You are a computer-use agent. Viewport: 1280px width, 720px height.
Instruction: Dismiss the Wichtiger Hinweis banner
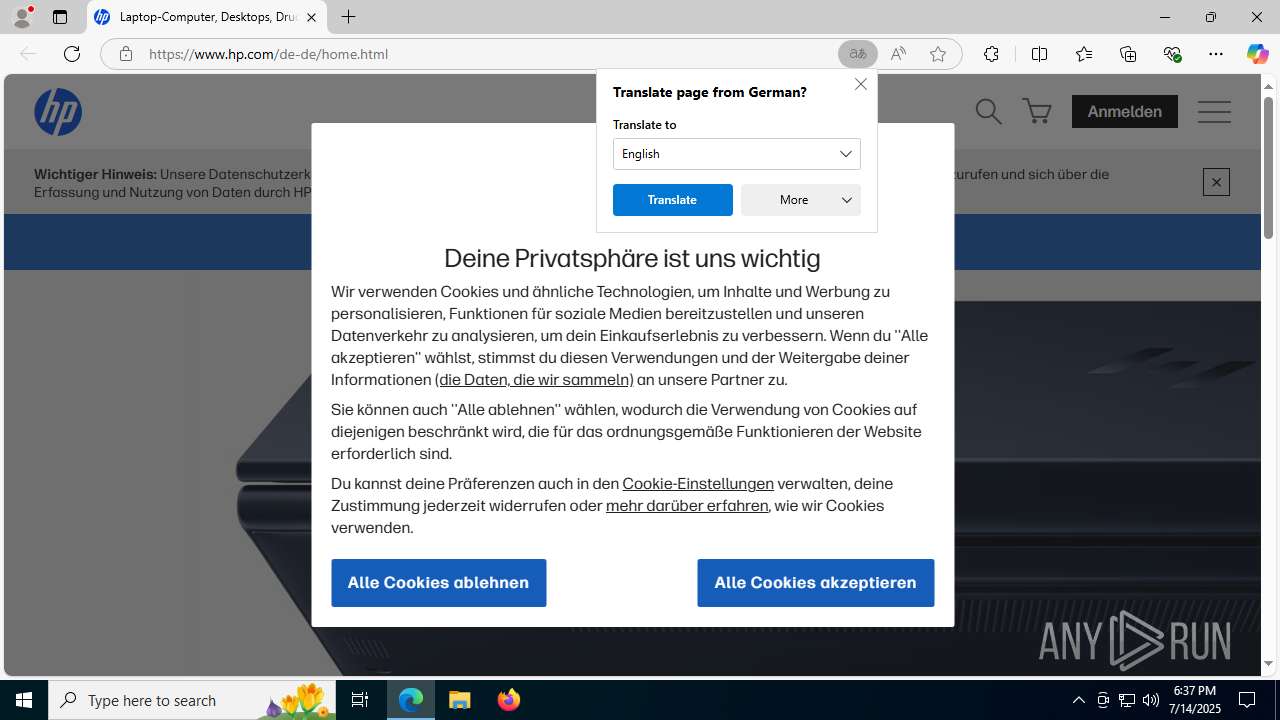pyautogui.click(x=1216, y=182)
